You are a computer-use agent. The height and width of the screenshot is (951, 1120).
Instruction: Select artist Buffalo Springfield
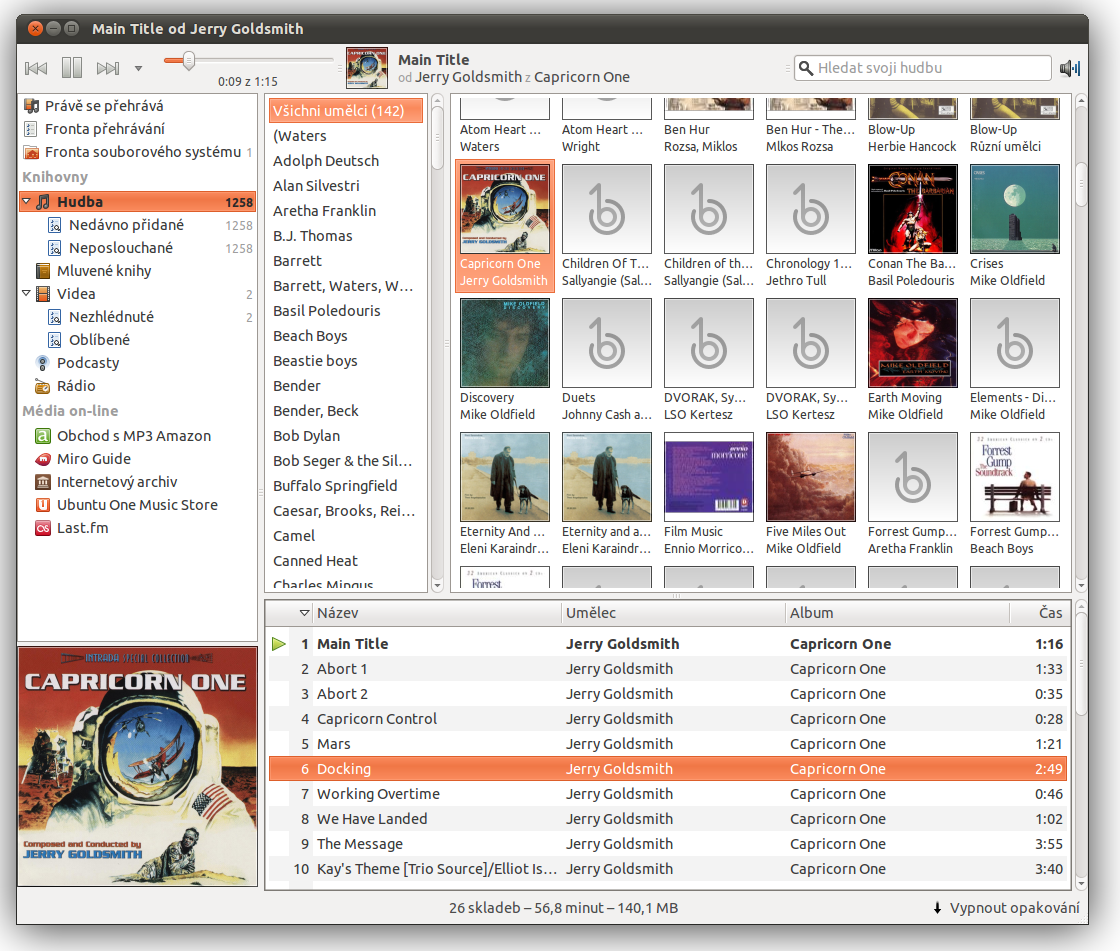pyautogui.click(x=335, y=486)
